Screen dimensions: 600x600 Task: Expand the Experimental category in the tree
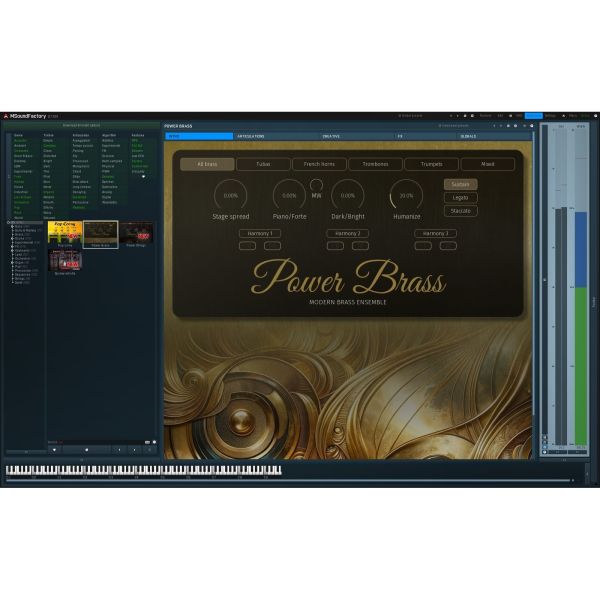coord(12,243)
